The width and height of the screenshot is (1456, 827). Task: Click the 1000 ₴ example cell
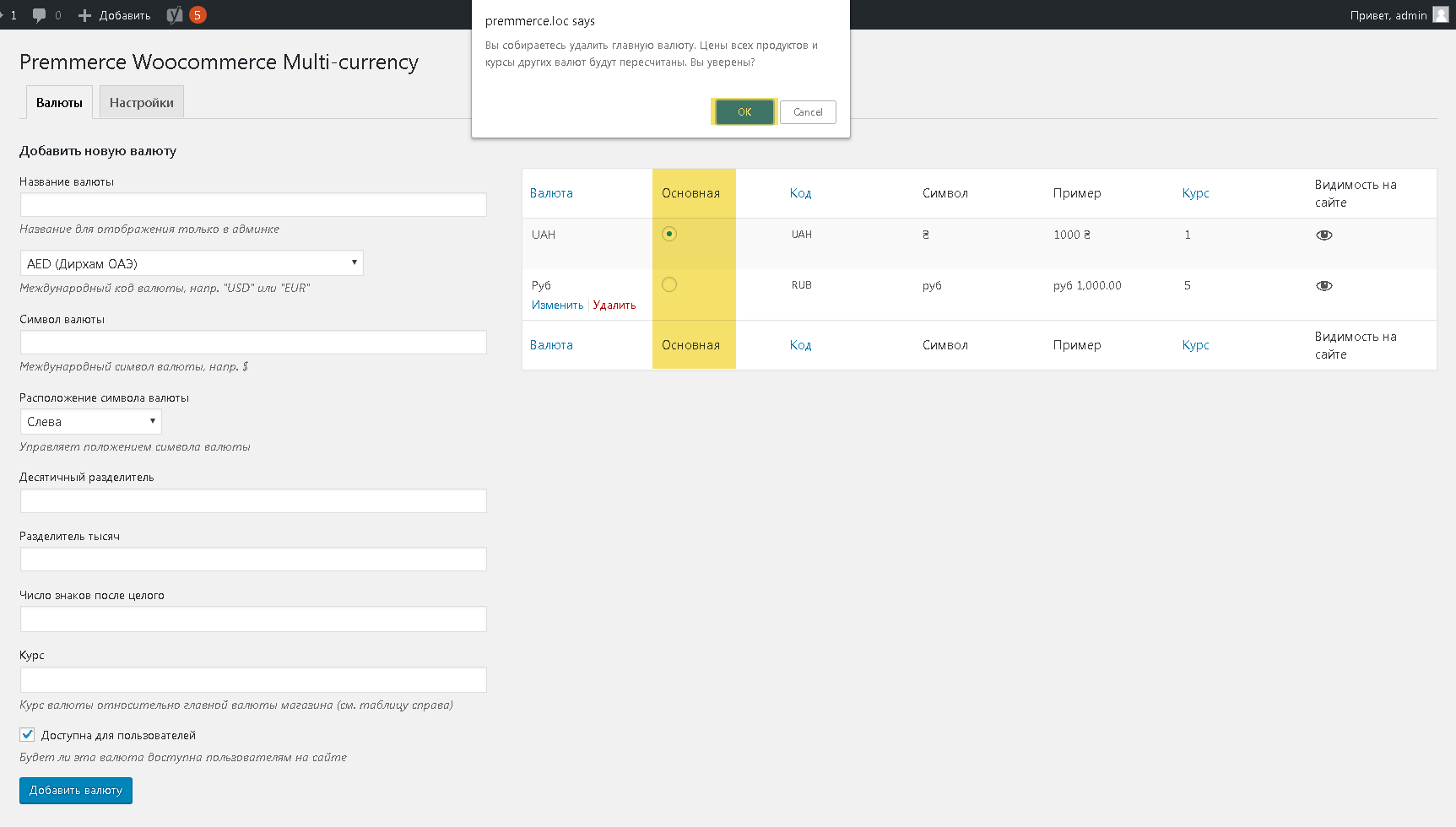click(1072, 235)
